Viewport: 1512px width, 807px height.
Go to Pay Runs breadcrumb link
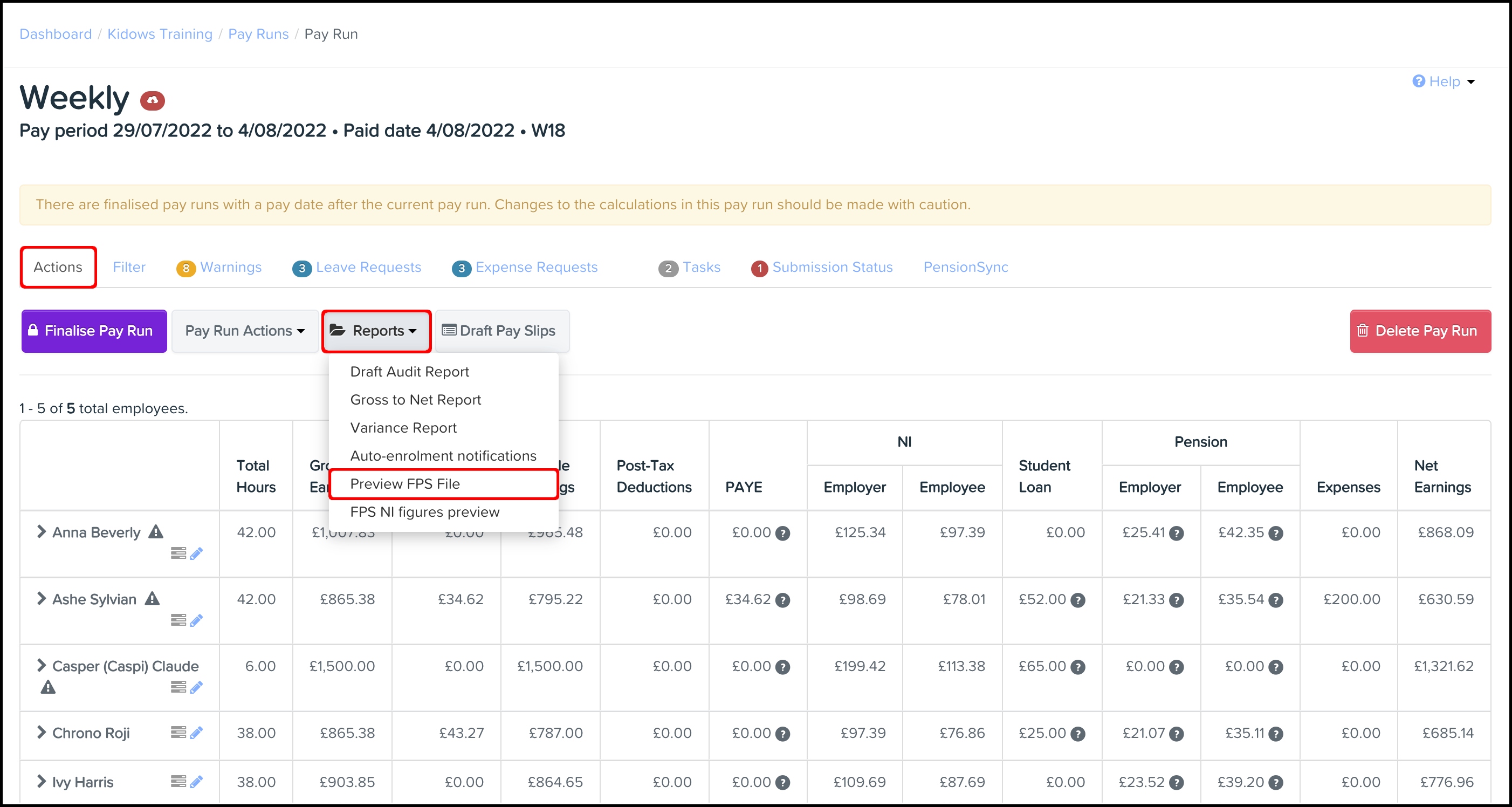tap(258, 34)
